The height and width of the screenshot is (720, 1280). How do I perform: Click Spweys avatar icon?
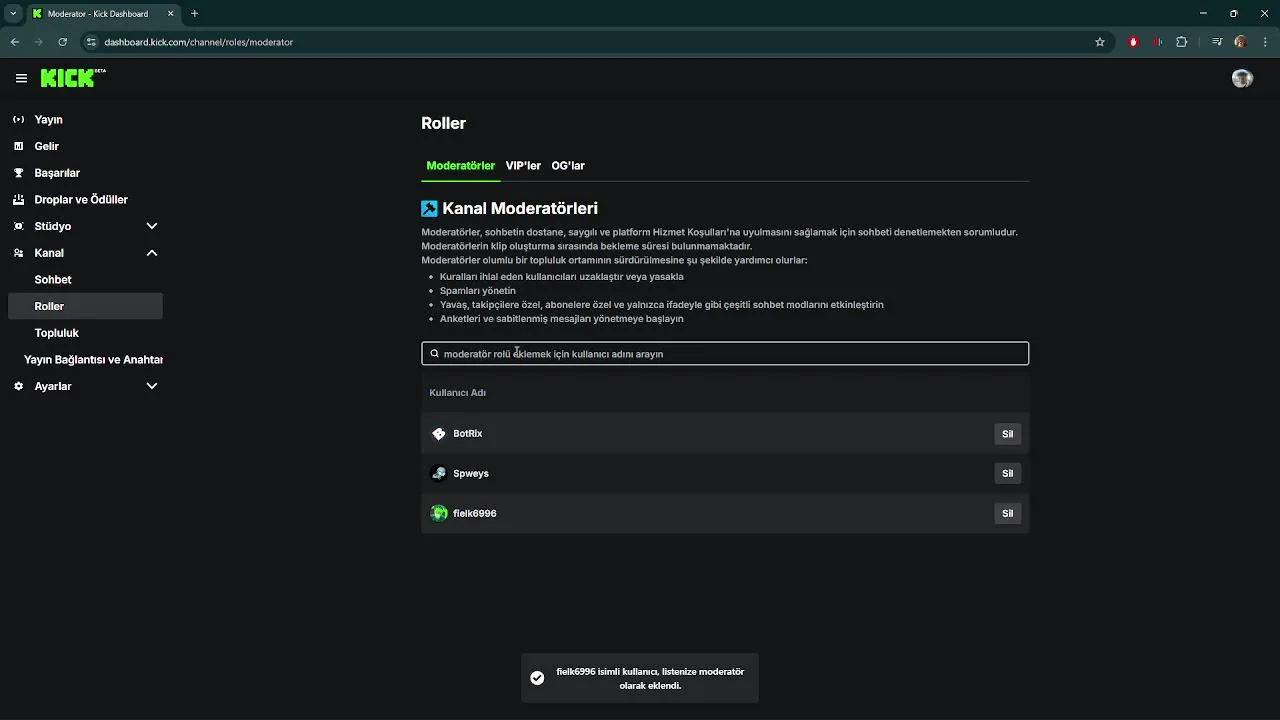438,473
